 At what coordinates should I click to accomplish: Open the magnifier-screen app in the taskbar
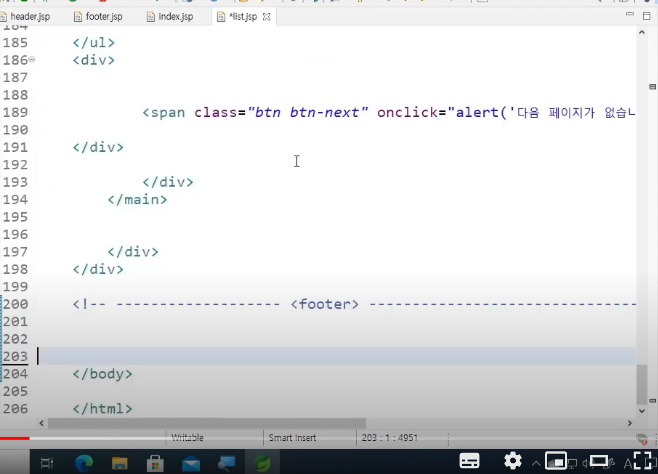click(x=227, y=463)
